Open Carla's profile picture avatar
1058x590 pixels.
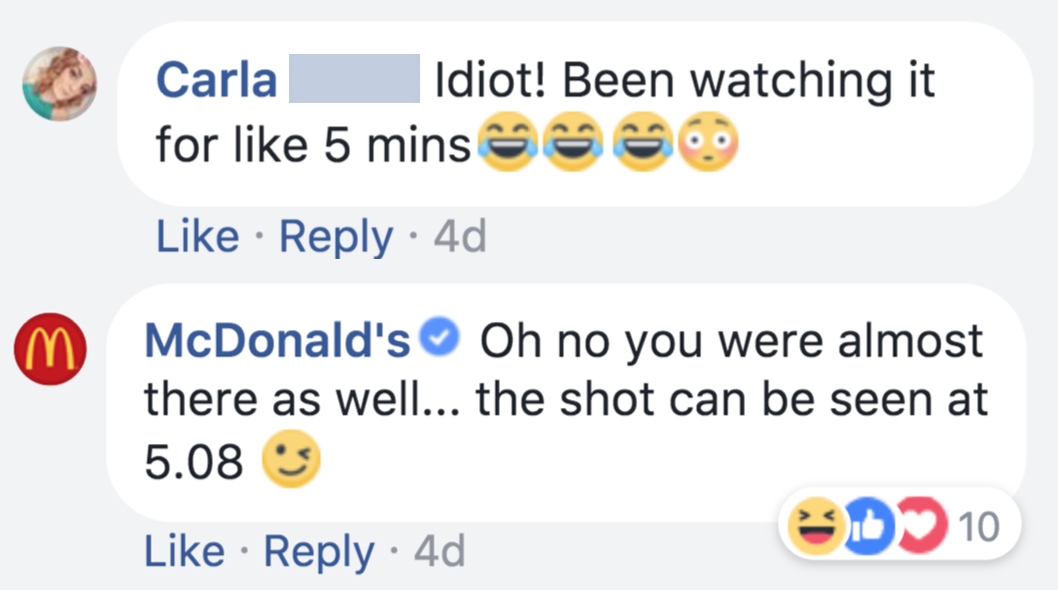click(x=60, y=84)
